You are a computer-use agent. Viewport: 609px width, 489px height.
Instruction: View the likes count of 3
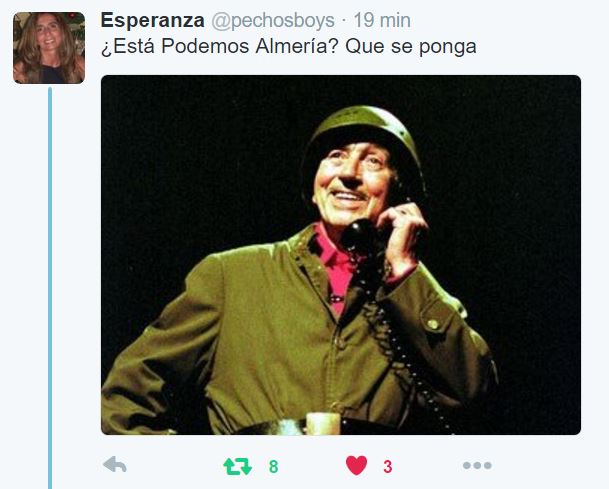[x=388, y=466]
